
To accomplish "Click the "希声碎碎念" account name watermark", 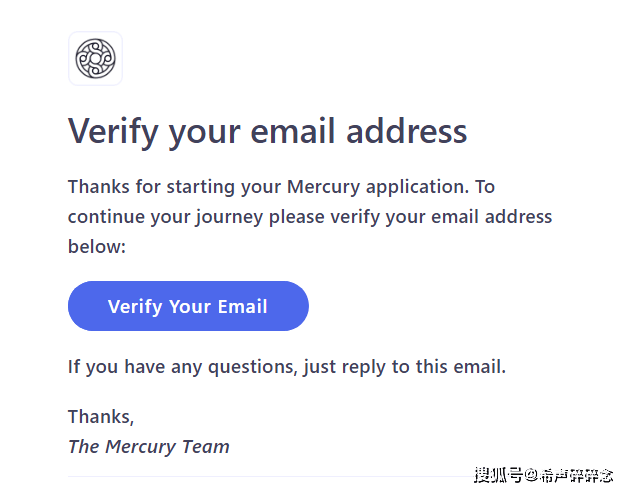I will 577,474.
